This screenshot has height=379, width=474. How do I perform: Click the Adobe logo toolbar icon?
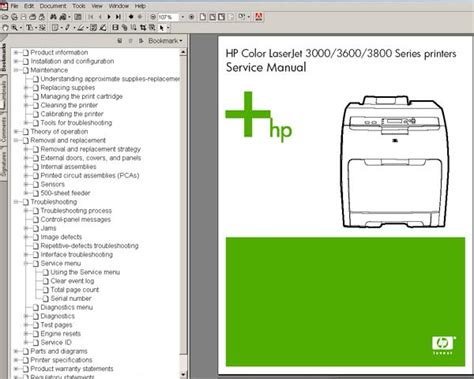click(x=259, y=16)
